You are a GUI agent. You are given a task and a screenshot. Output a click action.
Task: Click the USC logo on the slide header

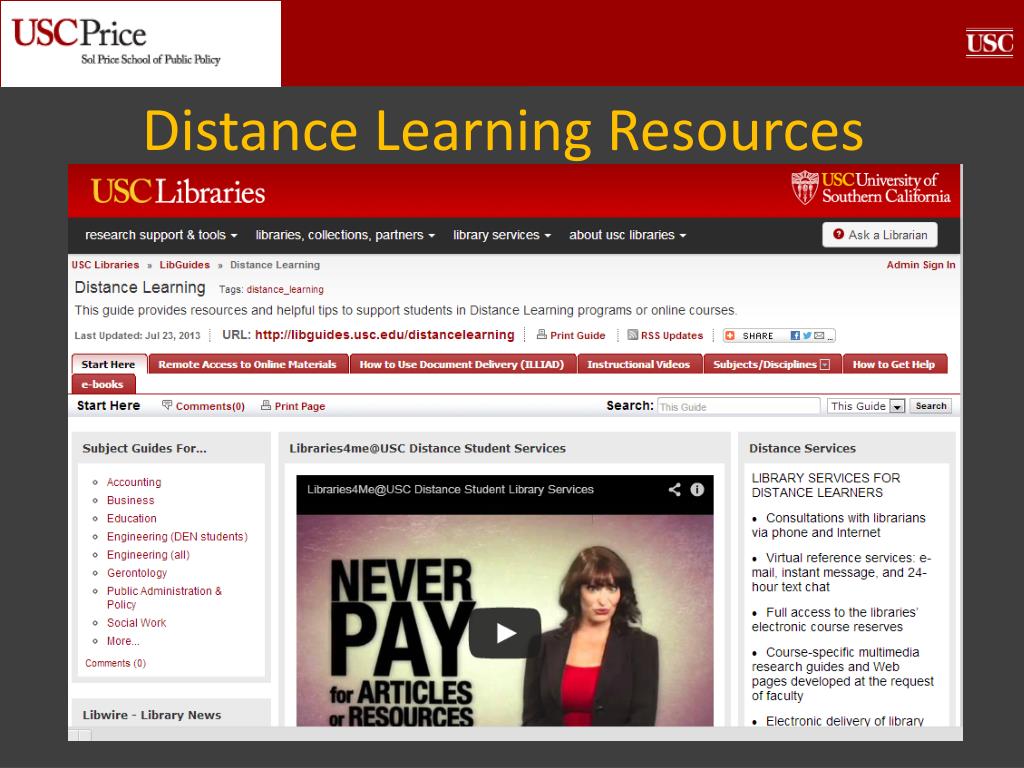point(989,43)
